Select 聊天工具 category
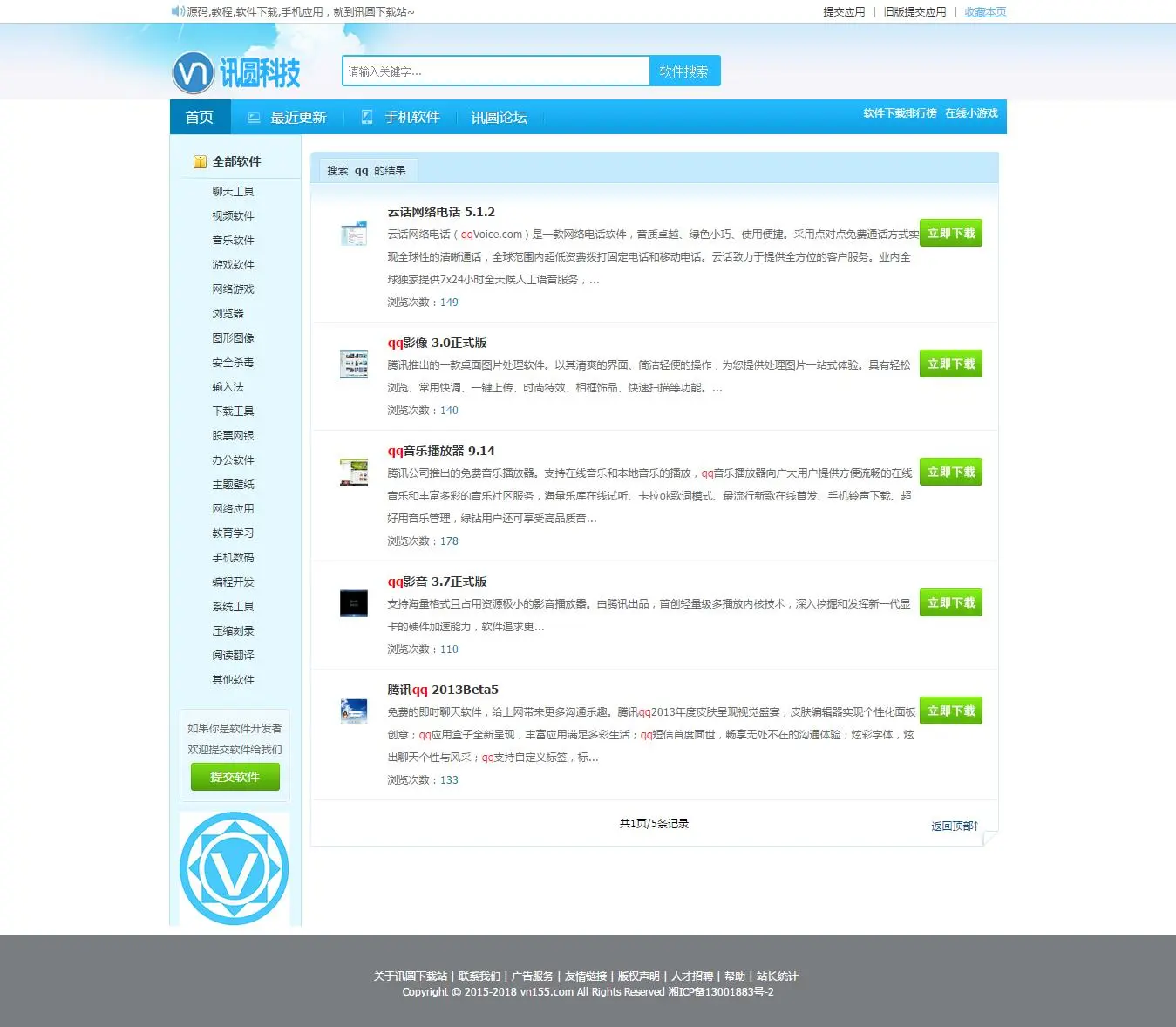1176x1027 pixels. click(233, 191)
